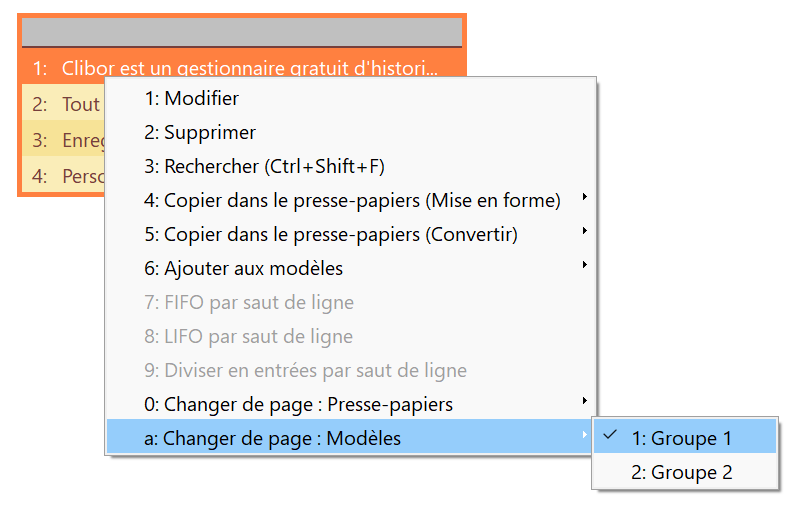The width and height of the screenshot is (794, 506).
Task: Click the Changer de page : Modèles entry
Action: (349, 436)
